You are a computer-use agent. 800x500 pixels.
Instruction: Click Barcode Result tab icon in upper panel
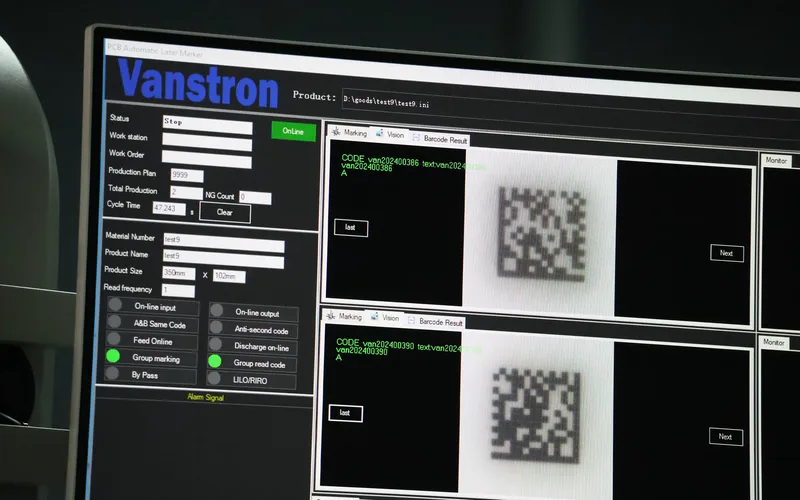pos(416,138)
